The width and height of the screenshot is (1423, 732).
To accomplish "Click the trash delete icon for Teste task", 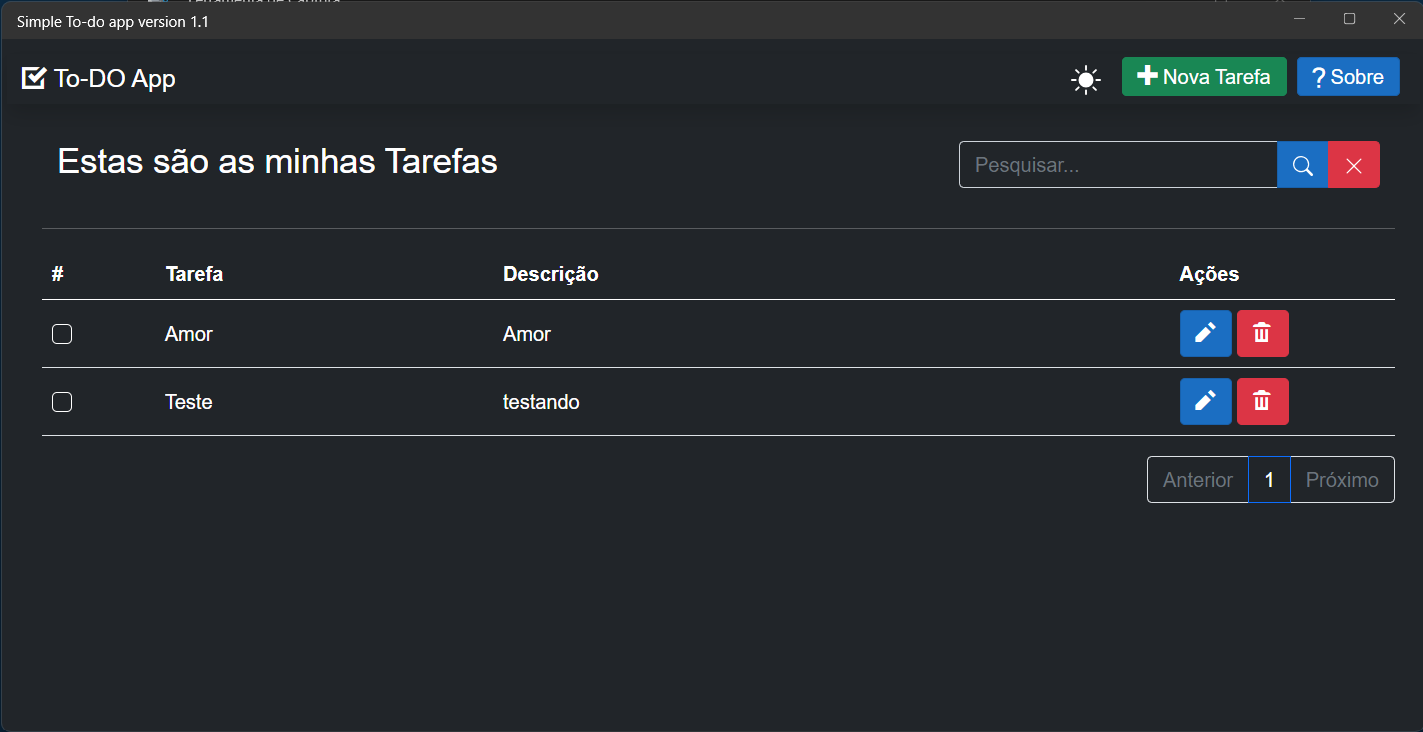I will (x=1262, y=401).
